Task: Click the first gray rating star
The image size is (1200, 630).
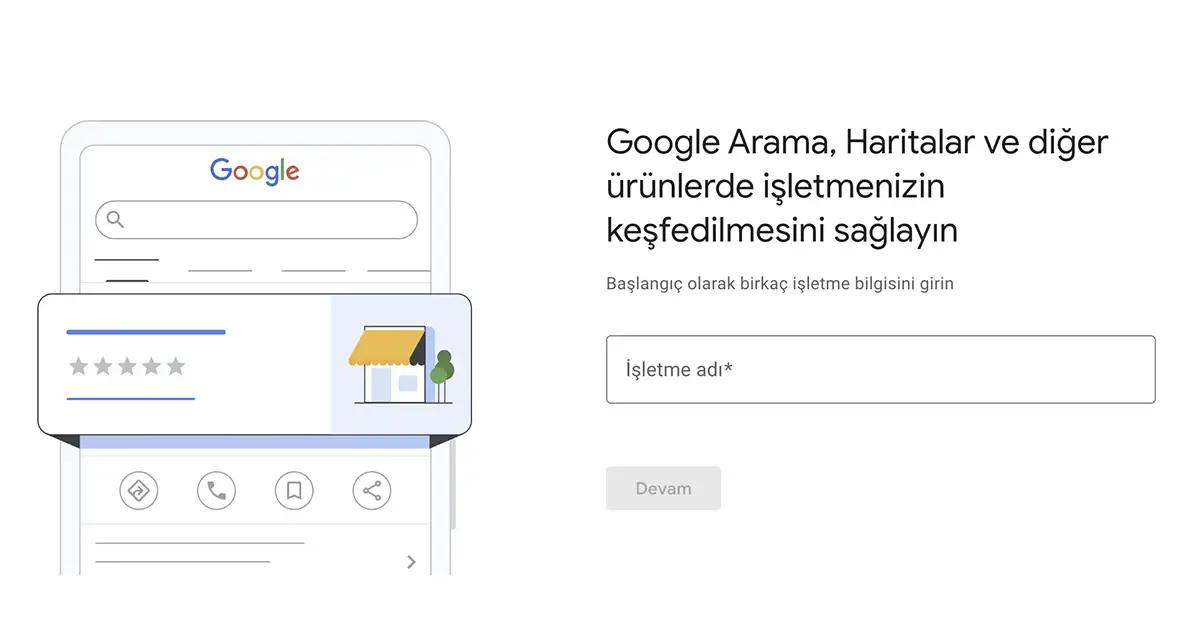Action: [x=78, y=367]
